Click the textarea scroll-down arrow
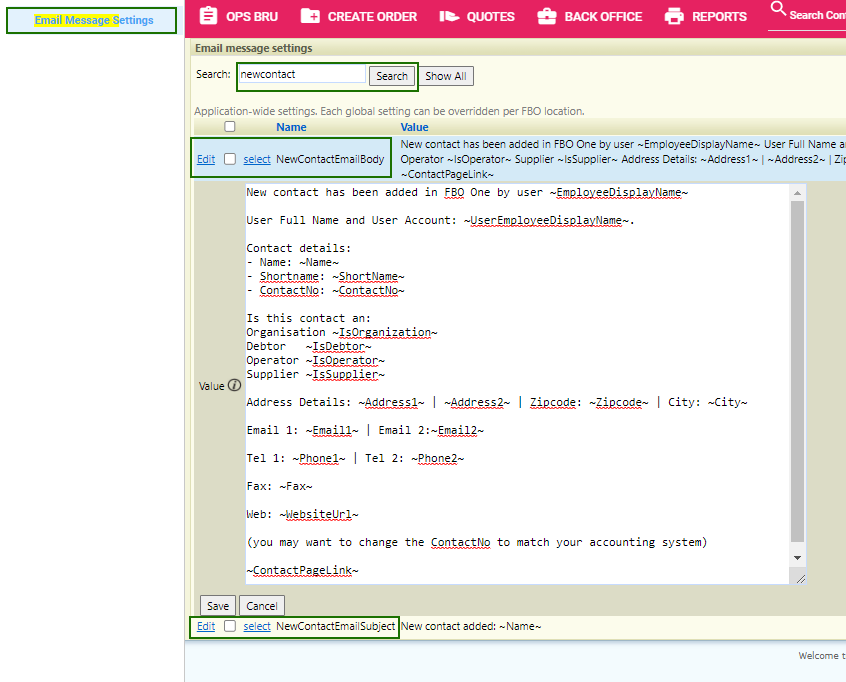The height and width of the screenshot is (682, 846). click(797, 558)
